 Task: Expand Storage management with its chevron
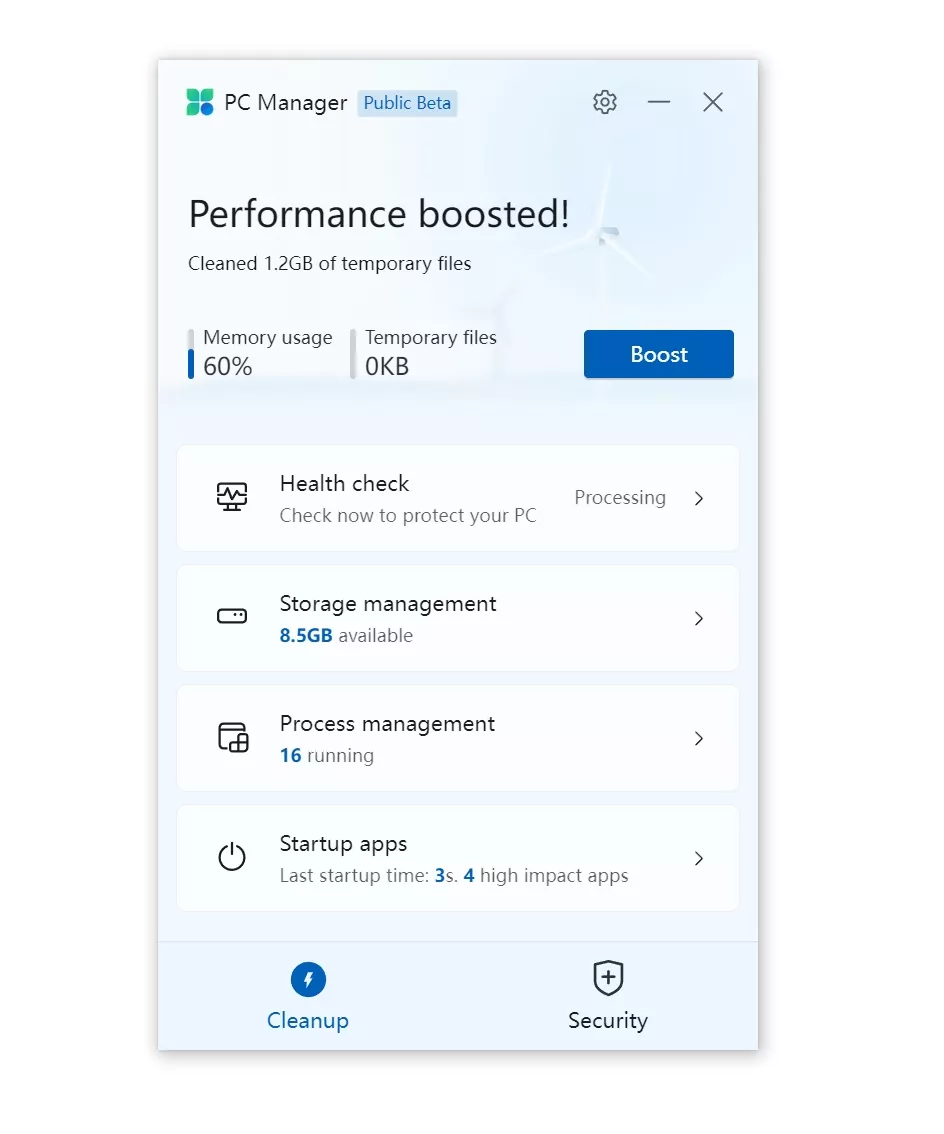tap(699, 618)
